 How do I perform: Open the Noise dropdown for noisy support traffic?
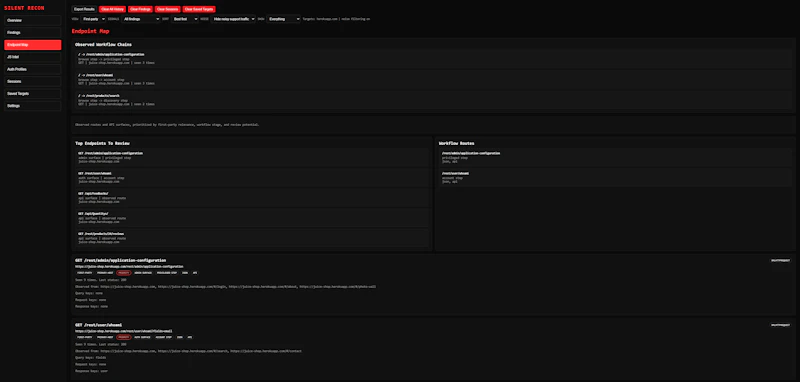point(233,19)
